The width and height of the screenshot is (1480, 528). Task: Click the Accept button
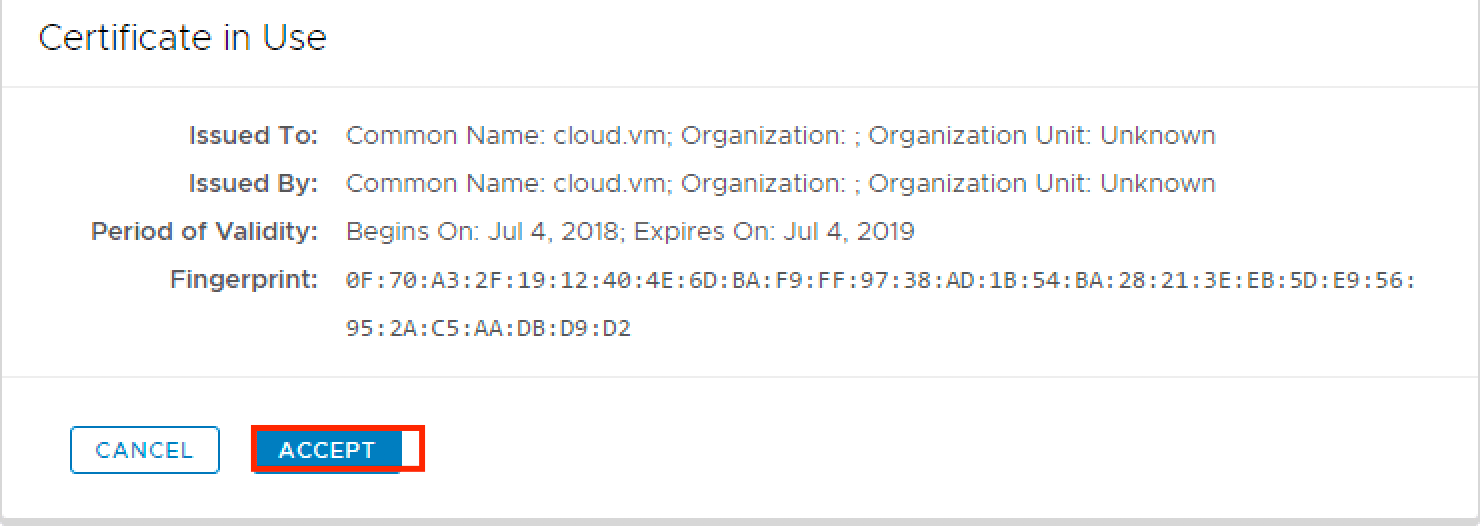click(327, 450)
